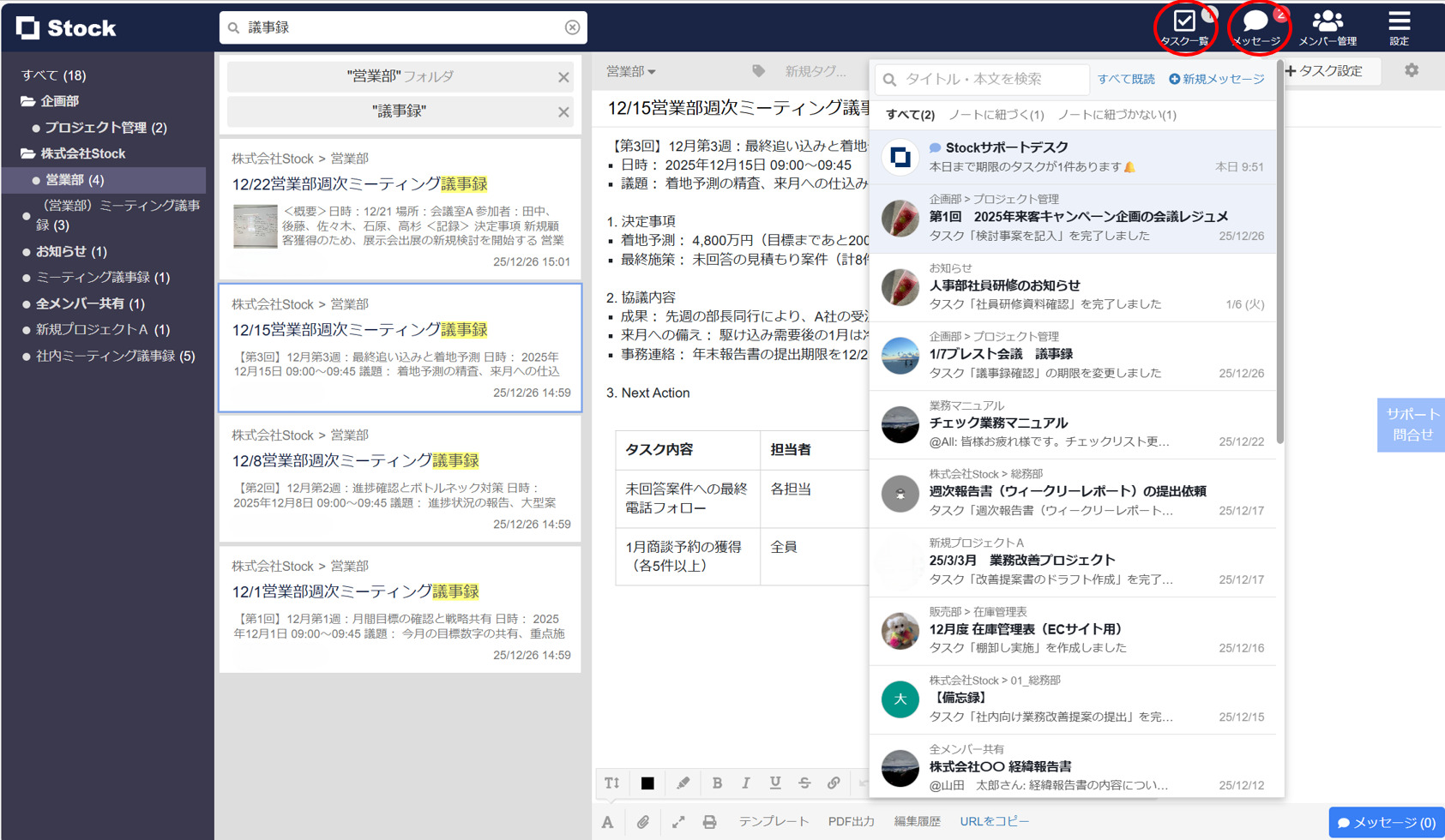Select the すべて(2) messages tab
Screen dimensions: 1445x840
908,114
